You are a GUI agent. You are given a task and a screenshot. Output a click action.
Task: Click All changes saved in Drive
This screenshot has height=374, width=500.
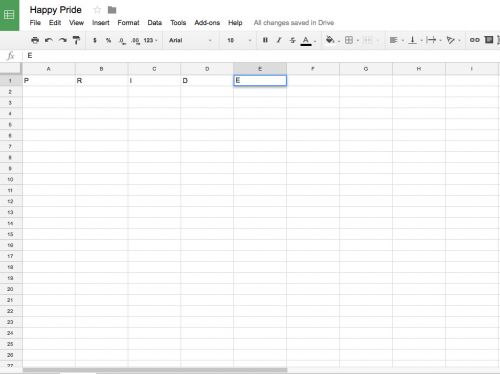(294, 23)
